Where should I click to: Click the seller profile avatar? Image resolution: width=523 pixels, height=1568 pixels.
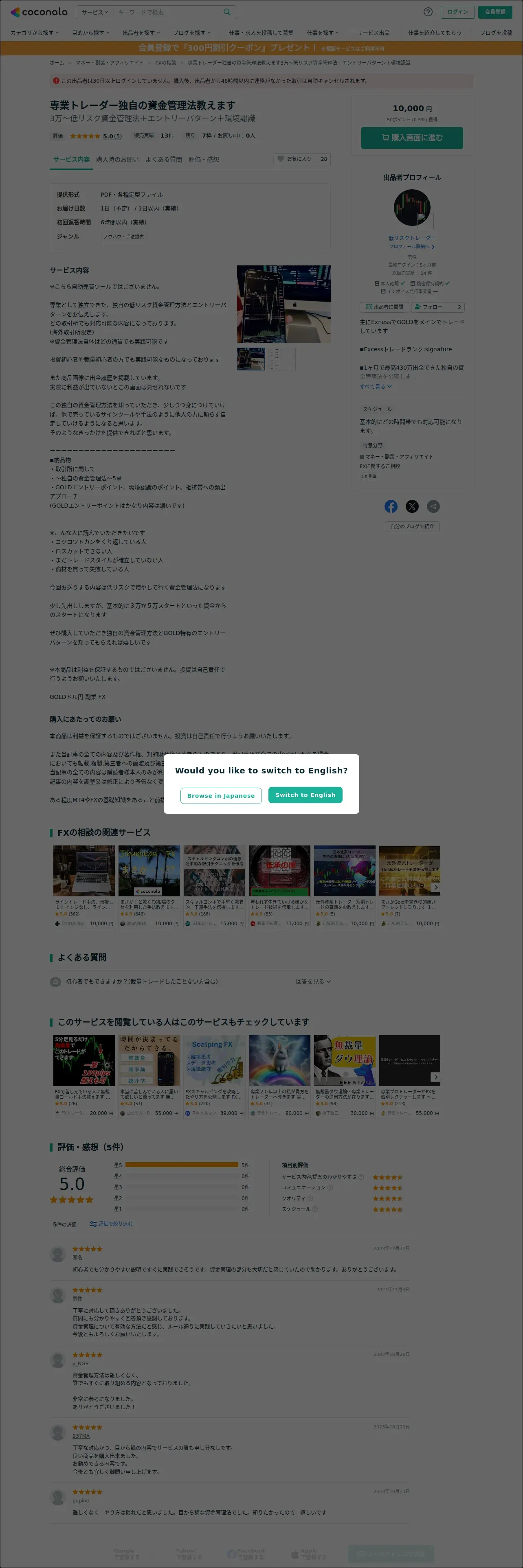412,208
